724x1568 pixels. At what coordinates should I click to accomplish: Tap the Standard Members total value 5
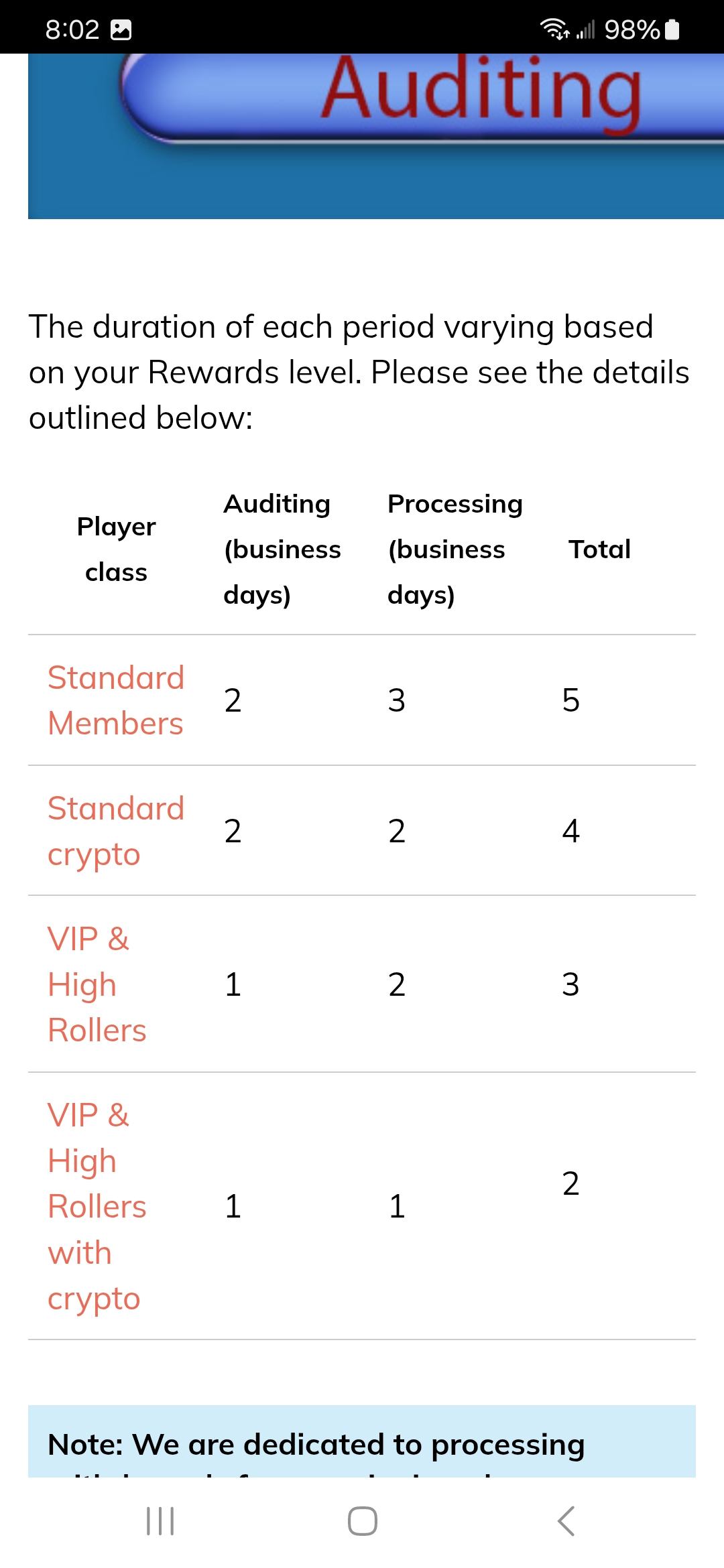click(x=570, y=700)
